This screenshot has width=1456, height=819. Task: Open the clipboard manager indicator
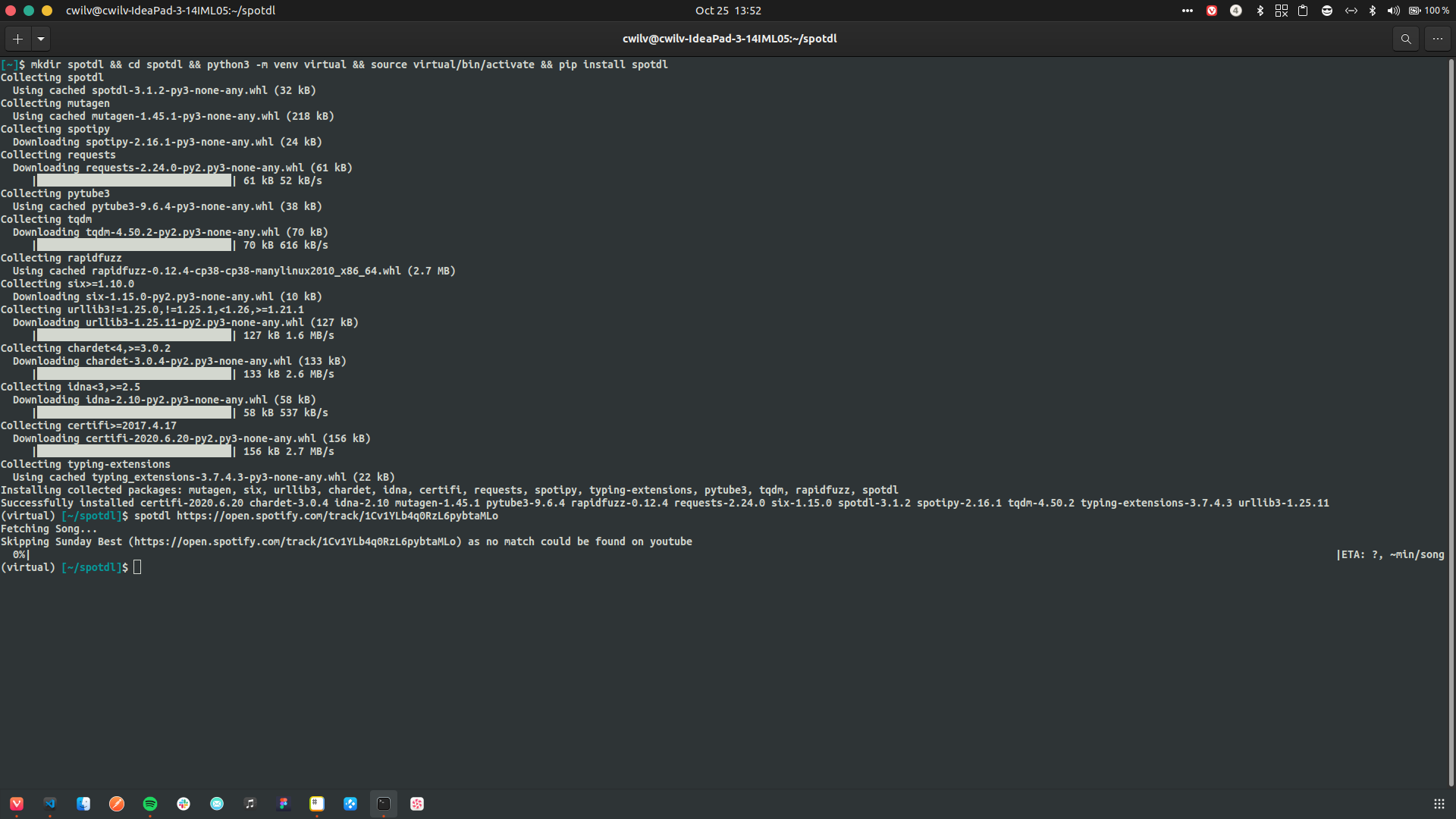point(1303,11)
